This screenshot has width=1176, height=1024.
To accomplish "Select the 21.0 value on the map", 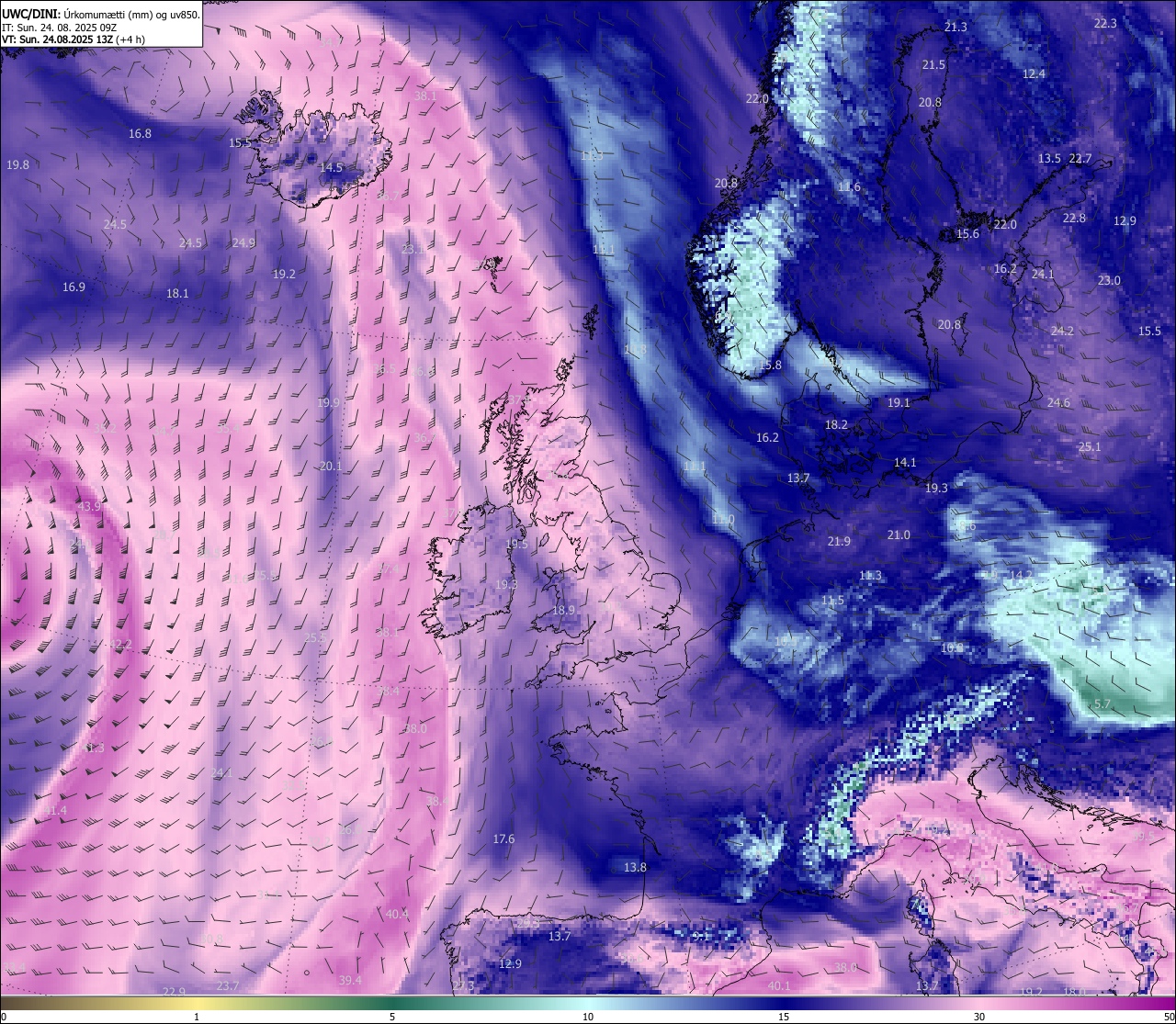I will click(899, 535).
